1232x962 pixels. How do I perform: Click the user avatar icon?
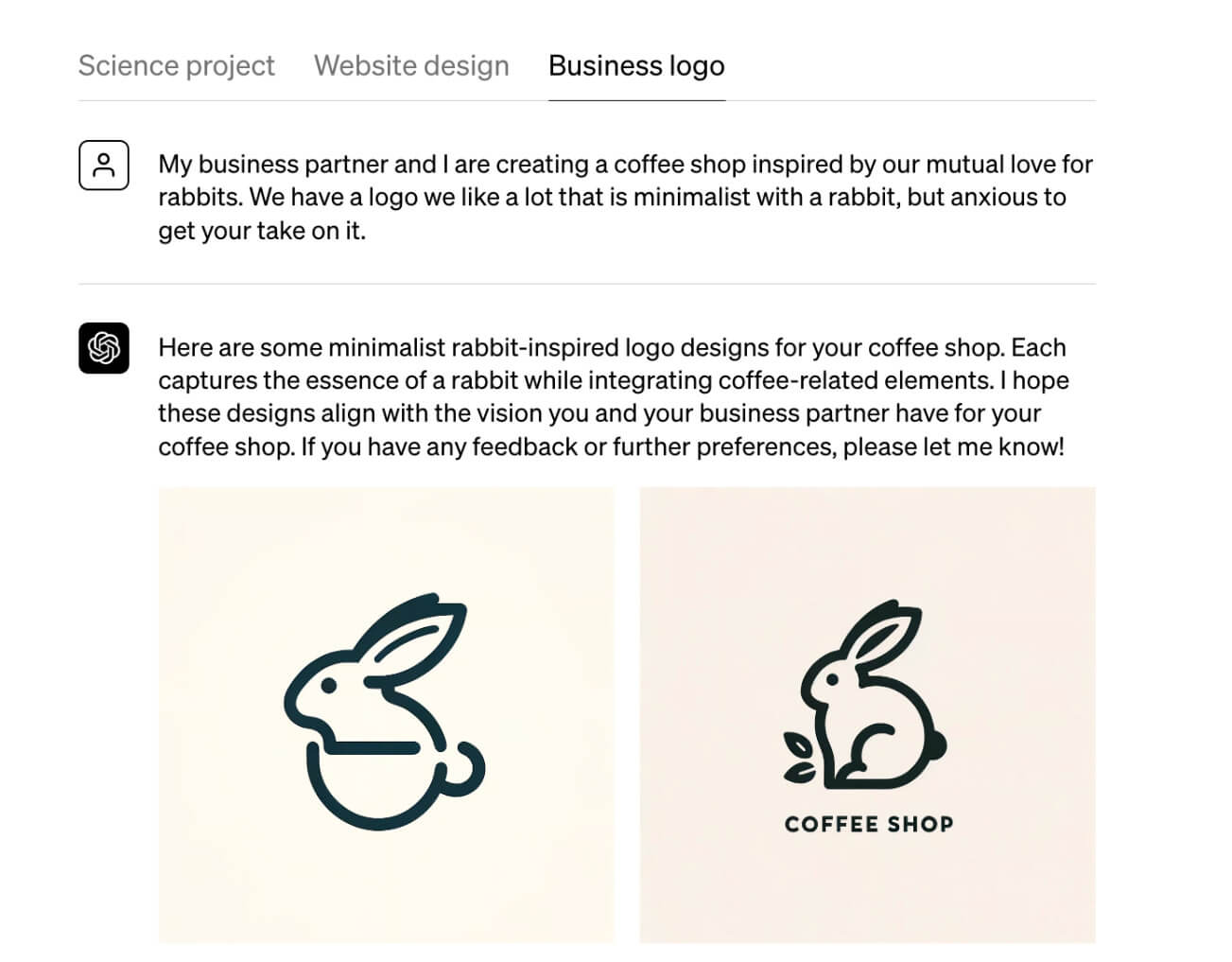pos(104,165)
